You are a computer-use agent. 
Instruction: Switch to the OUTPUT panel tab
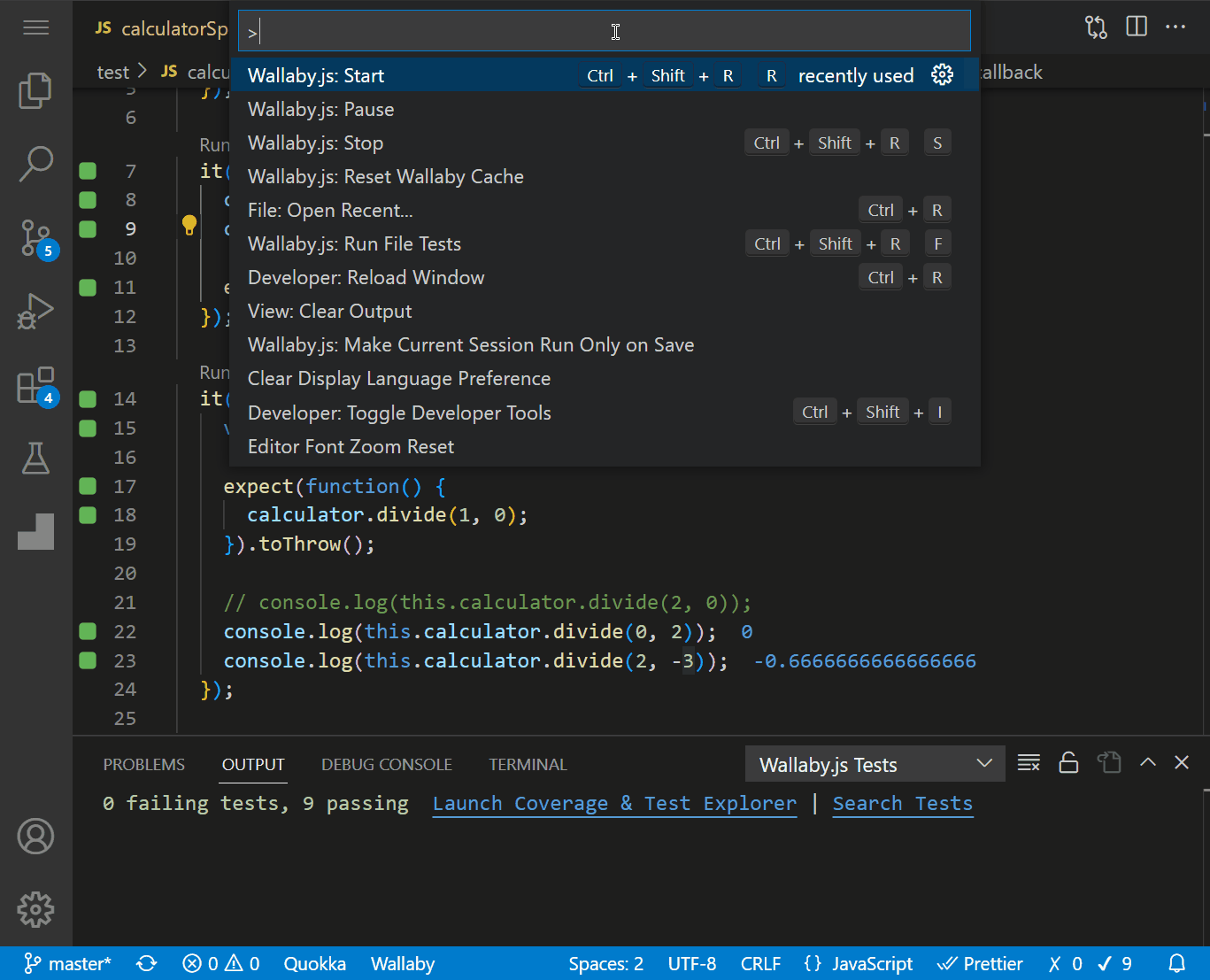coord(253,764)
